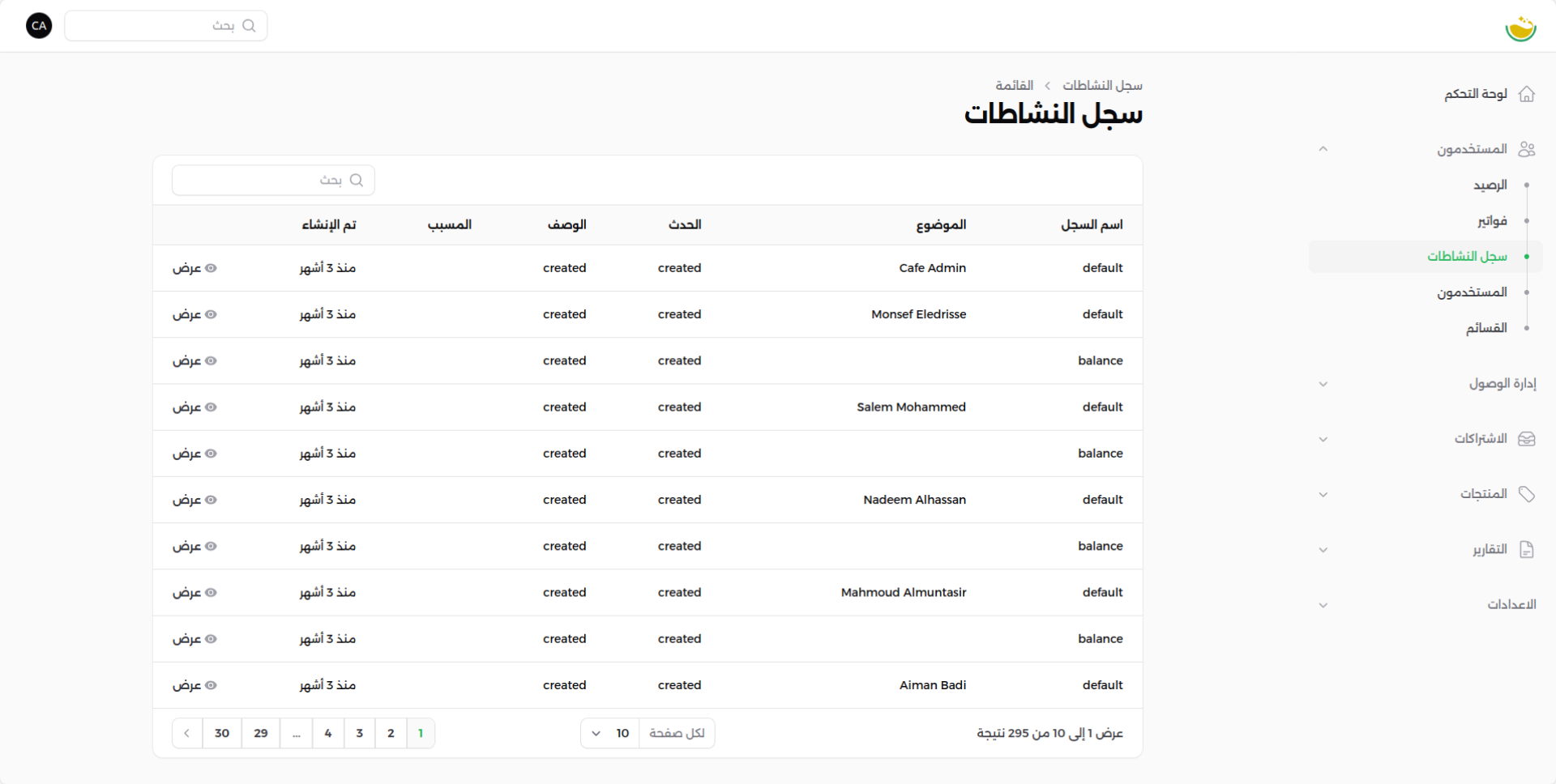The width and height of the screenshot is (1556, 784).
Task: Click eye icon in Cafe Admin row
Action: (211, 268)
